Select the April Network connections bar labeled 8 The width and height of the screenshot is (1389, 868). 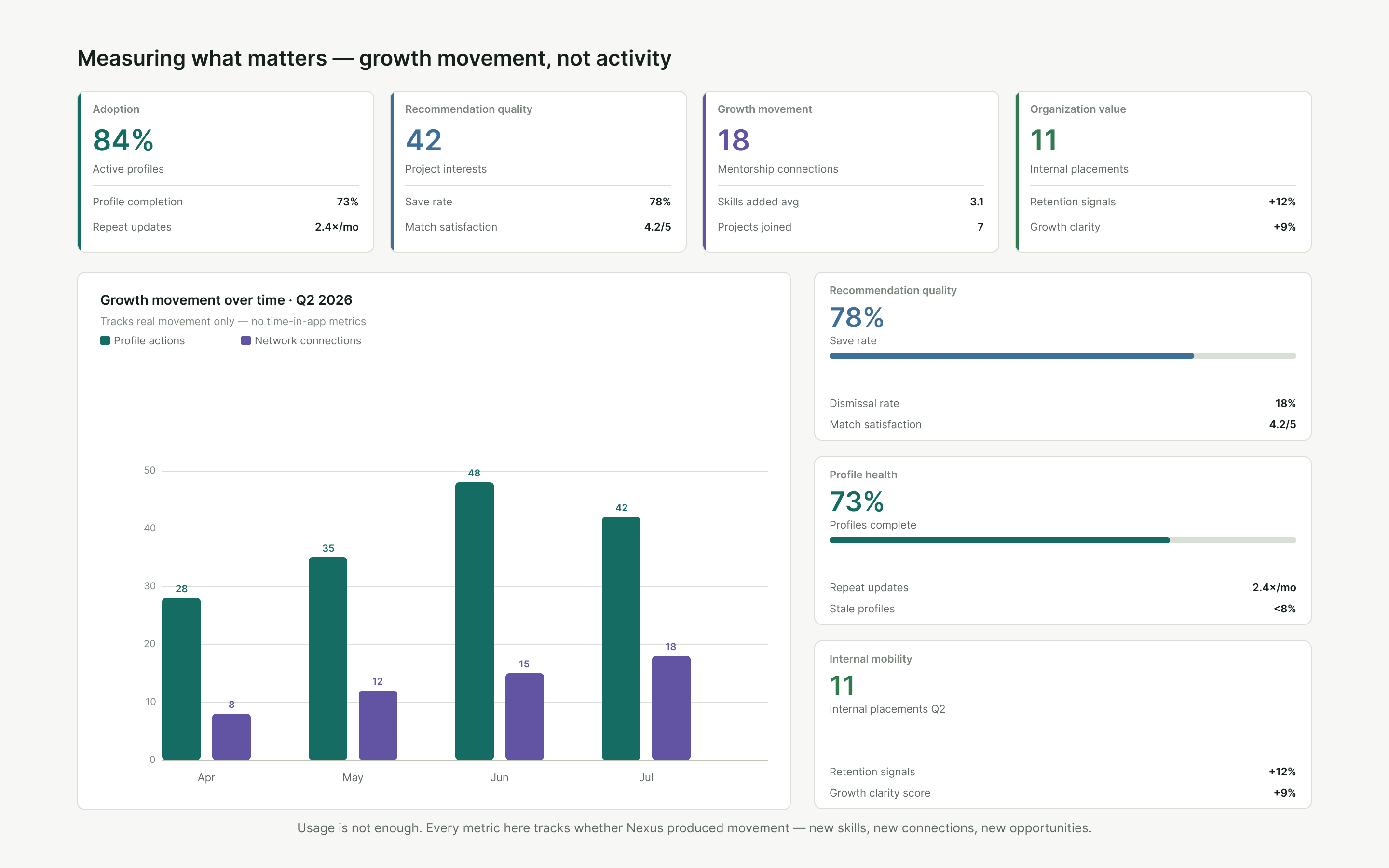pyautogui.click(x=231, y=737)
